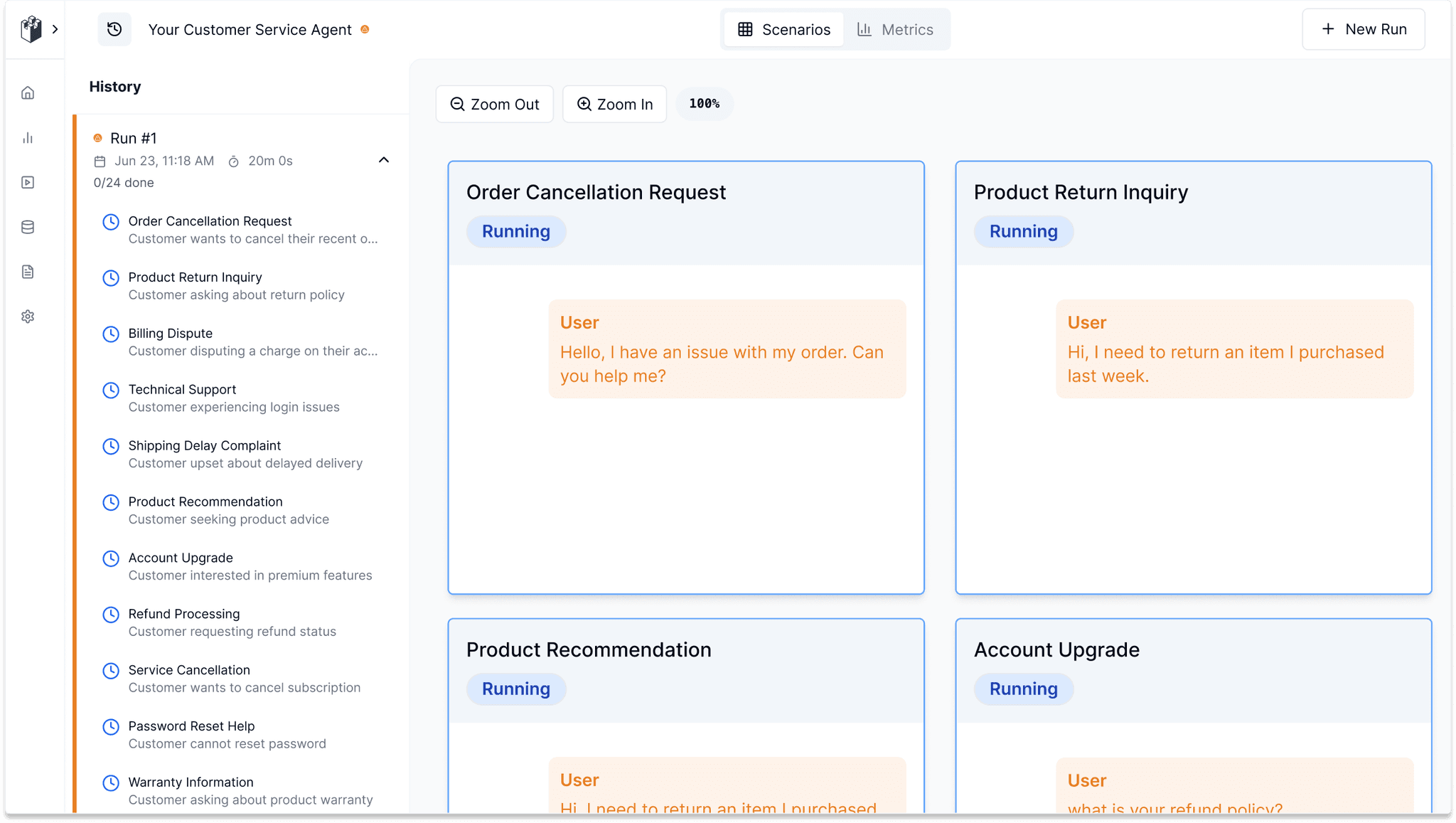
Task: Expand sidebar with chevron beside logo
Action: pos(55,29)
